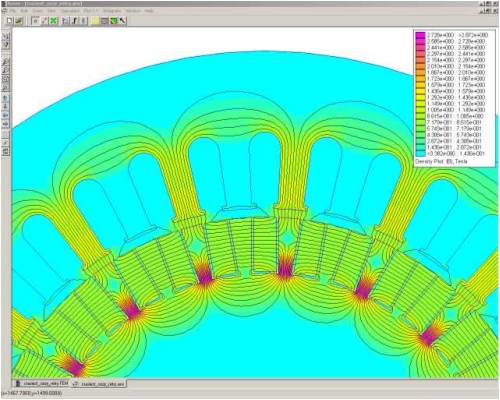Open the Help menu
500x400 pixels.
pos(149,11)
